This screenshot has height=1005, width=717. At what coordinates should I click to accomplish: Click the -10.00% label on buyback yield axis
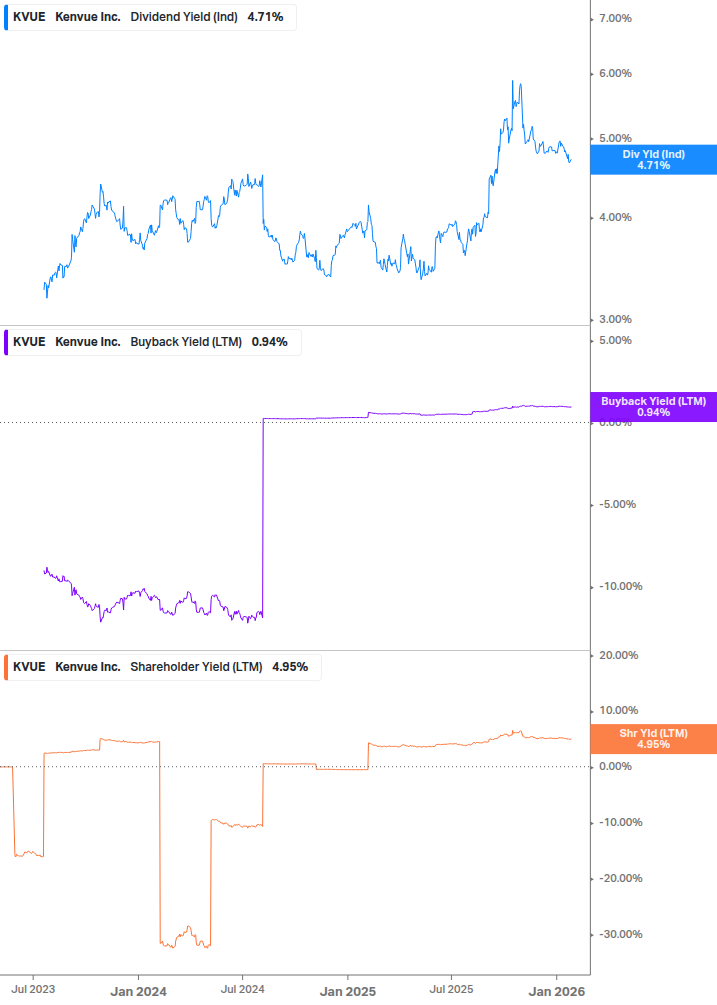(x=620, y=586)
